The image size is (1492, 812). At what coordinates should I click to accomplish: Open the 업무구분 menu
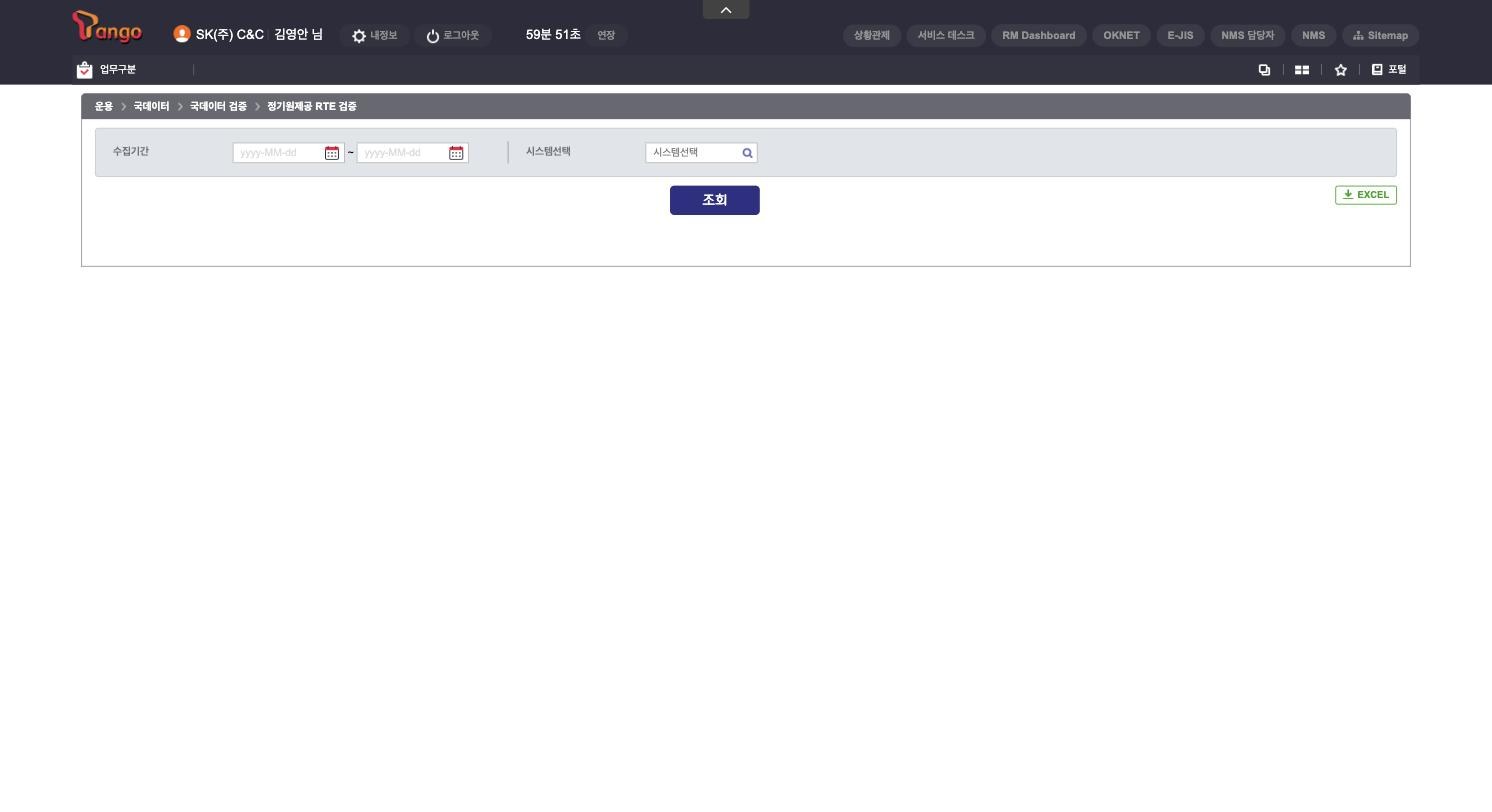click(107, 70)
